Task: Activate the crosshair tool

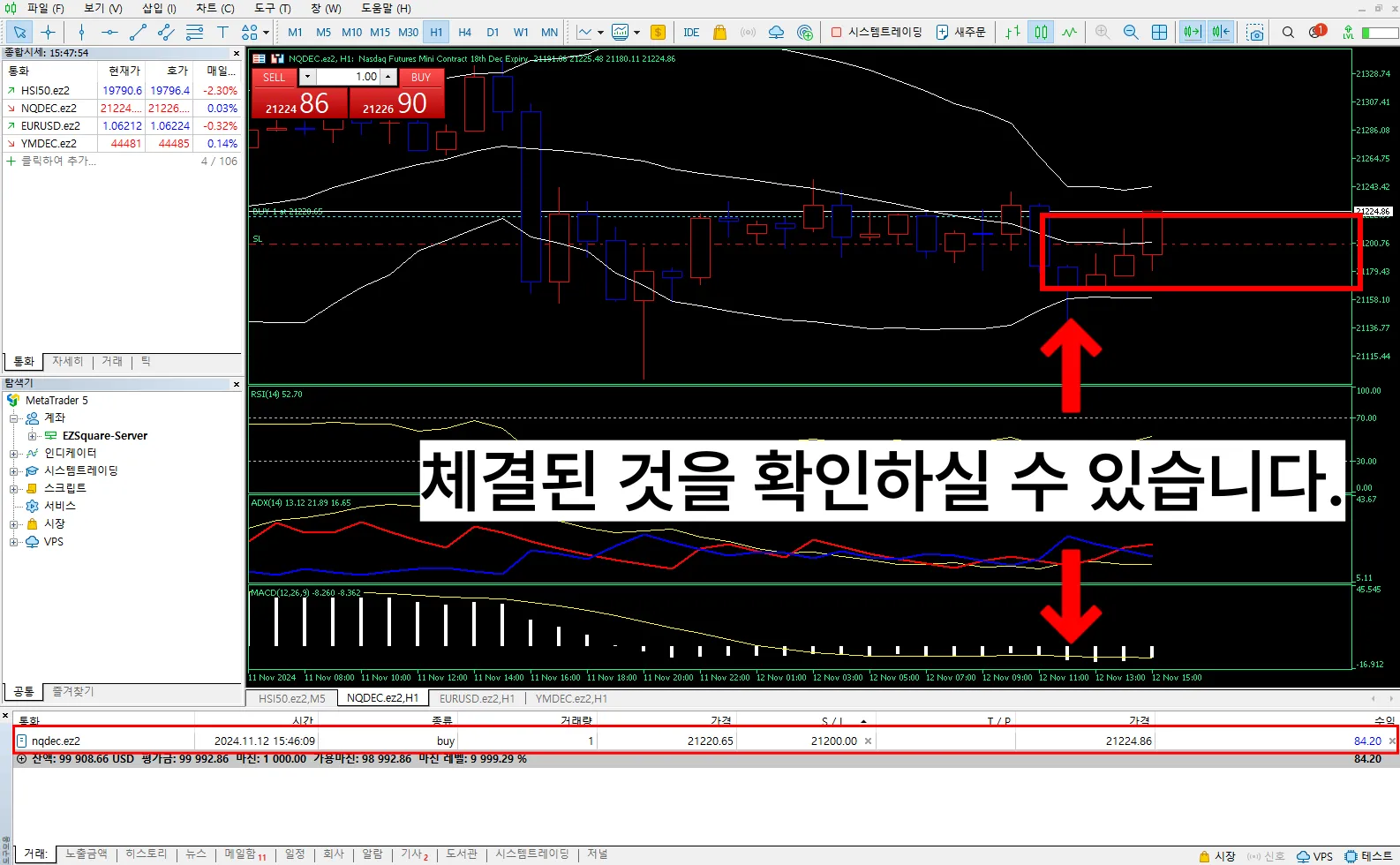Action: pos(48,32)
